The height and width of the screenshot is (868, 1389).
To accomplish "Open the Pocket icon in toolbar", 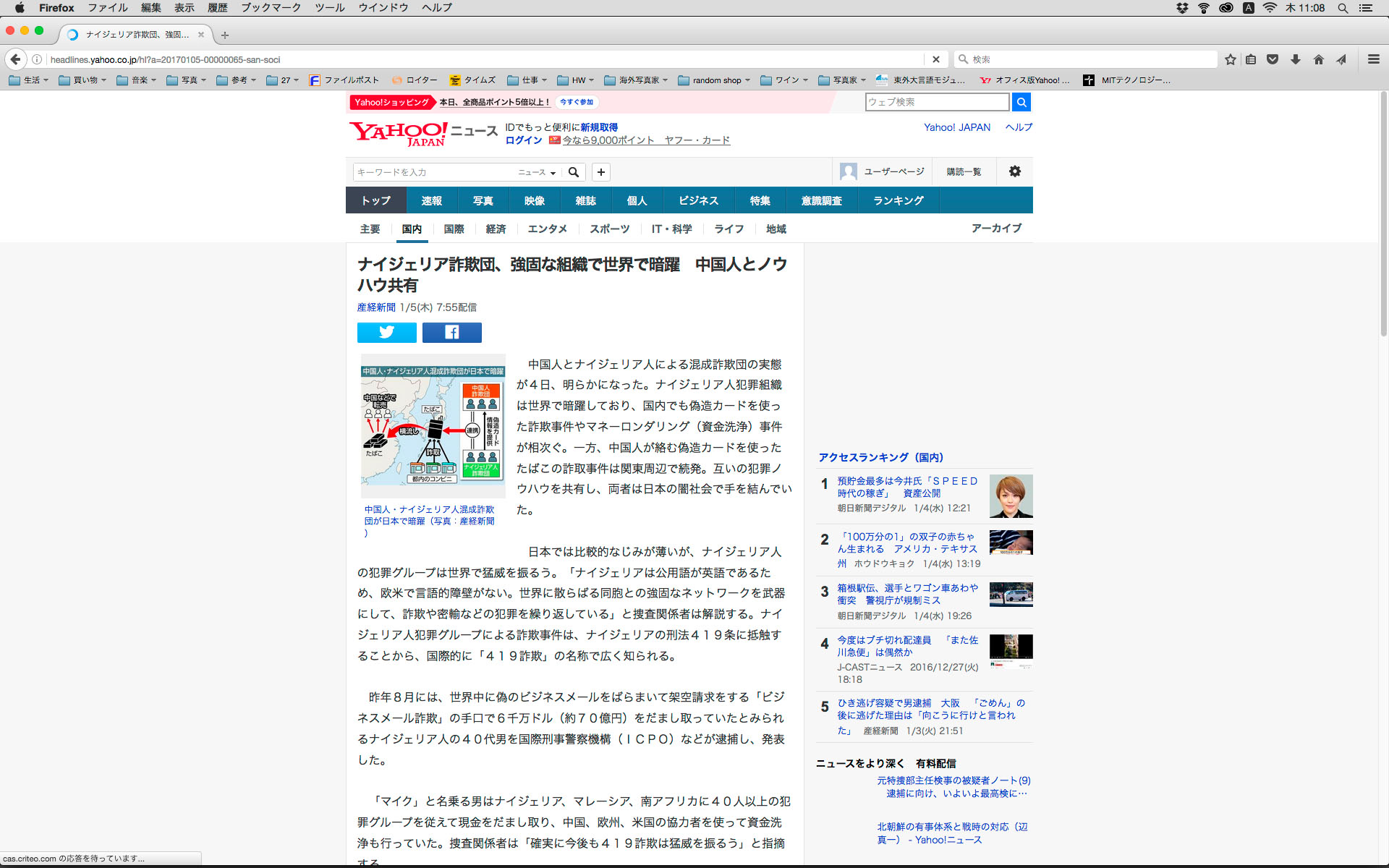I will pos(1273,59).
